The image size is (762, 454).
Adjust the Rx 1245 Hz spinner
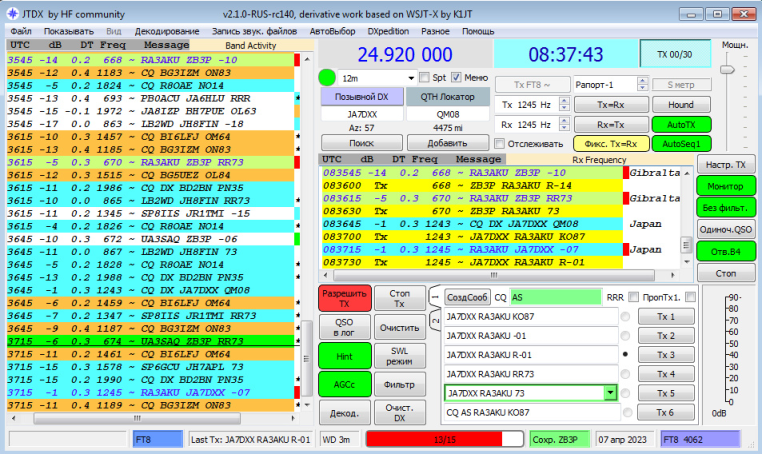click(564, 125)
